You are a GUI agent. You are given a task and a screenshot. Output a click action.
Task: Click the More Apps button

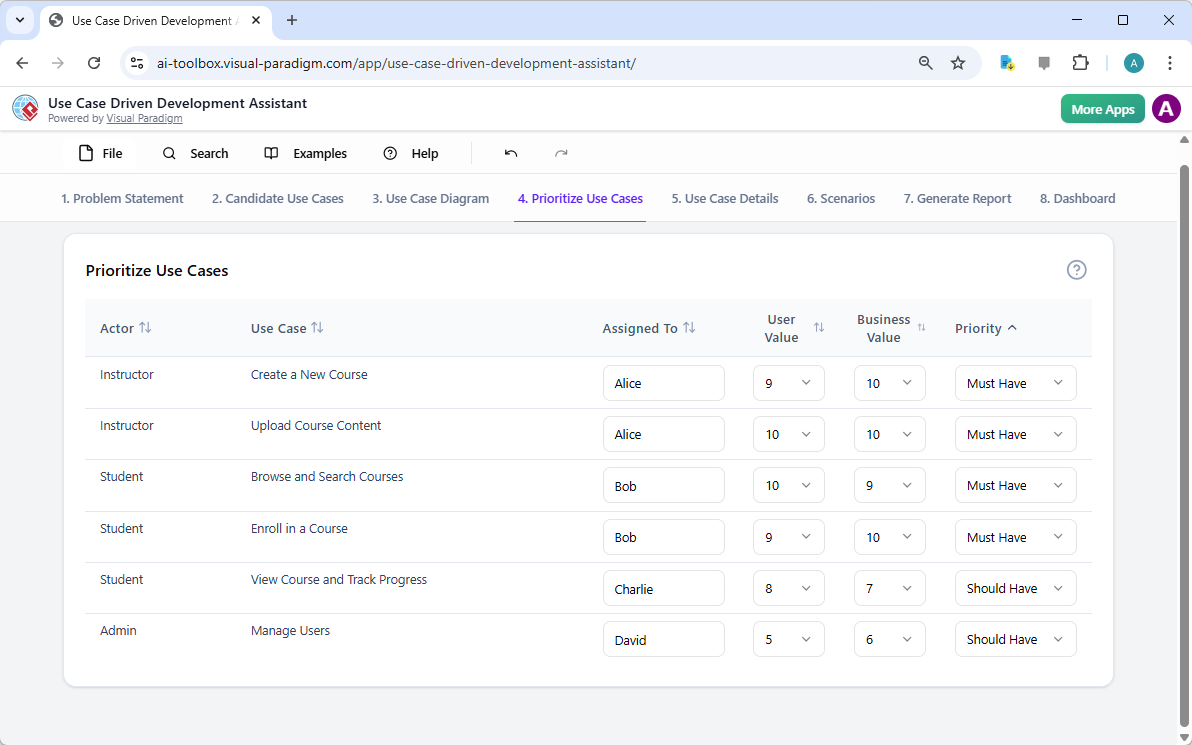[x=1102, y=108]
